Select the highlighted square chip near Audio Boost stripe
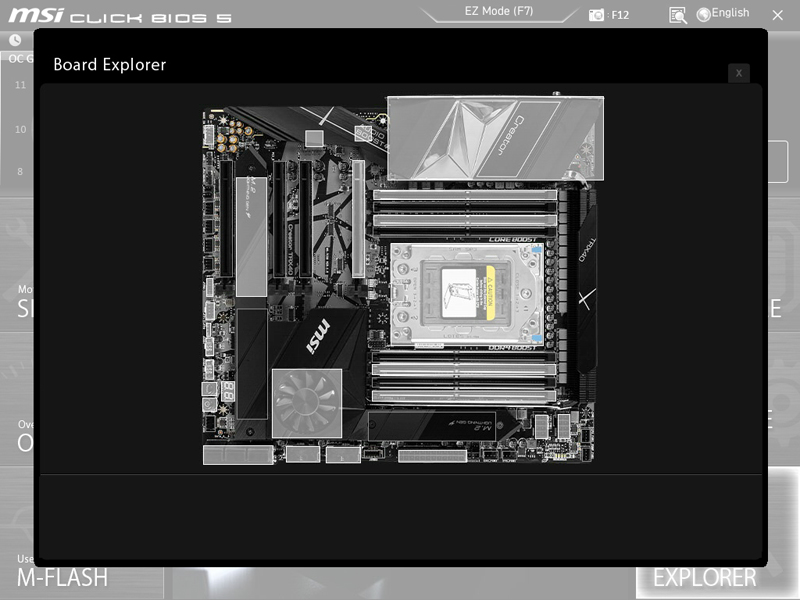The height and width of the screenshot is (600, 800). click(x=314, y=138)
